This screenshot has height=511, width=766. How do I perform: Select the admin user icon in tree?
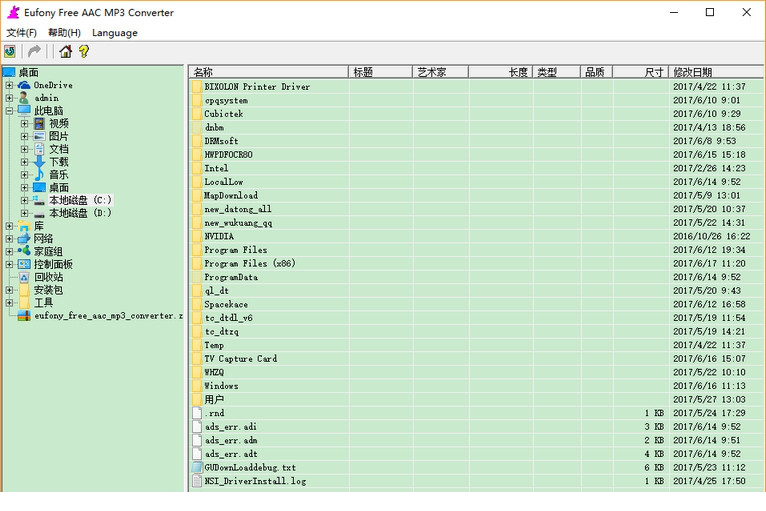(x=24, y=98)
